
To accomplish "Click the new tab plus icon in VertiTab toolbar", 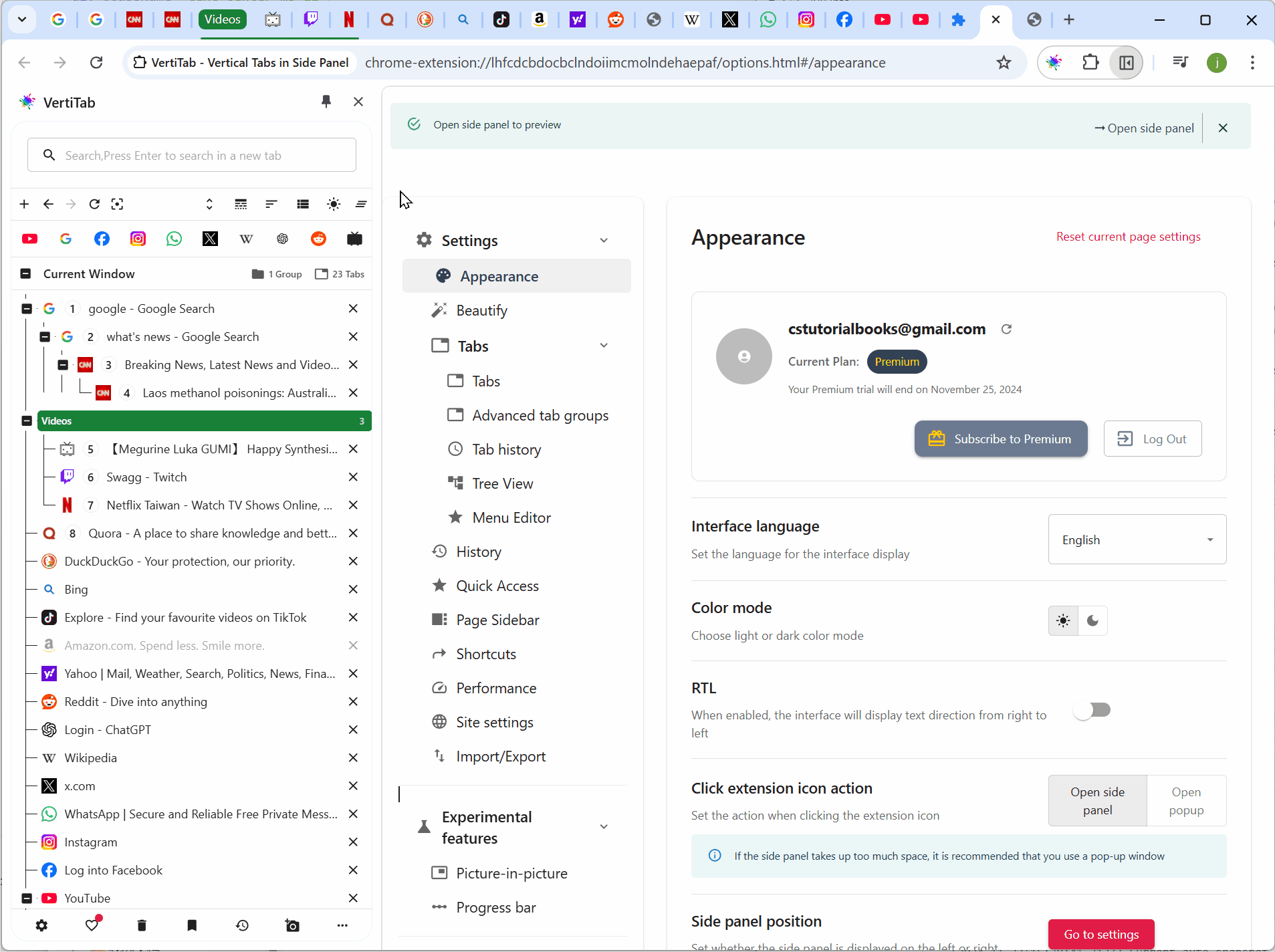I will click(24, 204).
